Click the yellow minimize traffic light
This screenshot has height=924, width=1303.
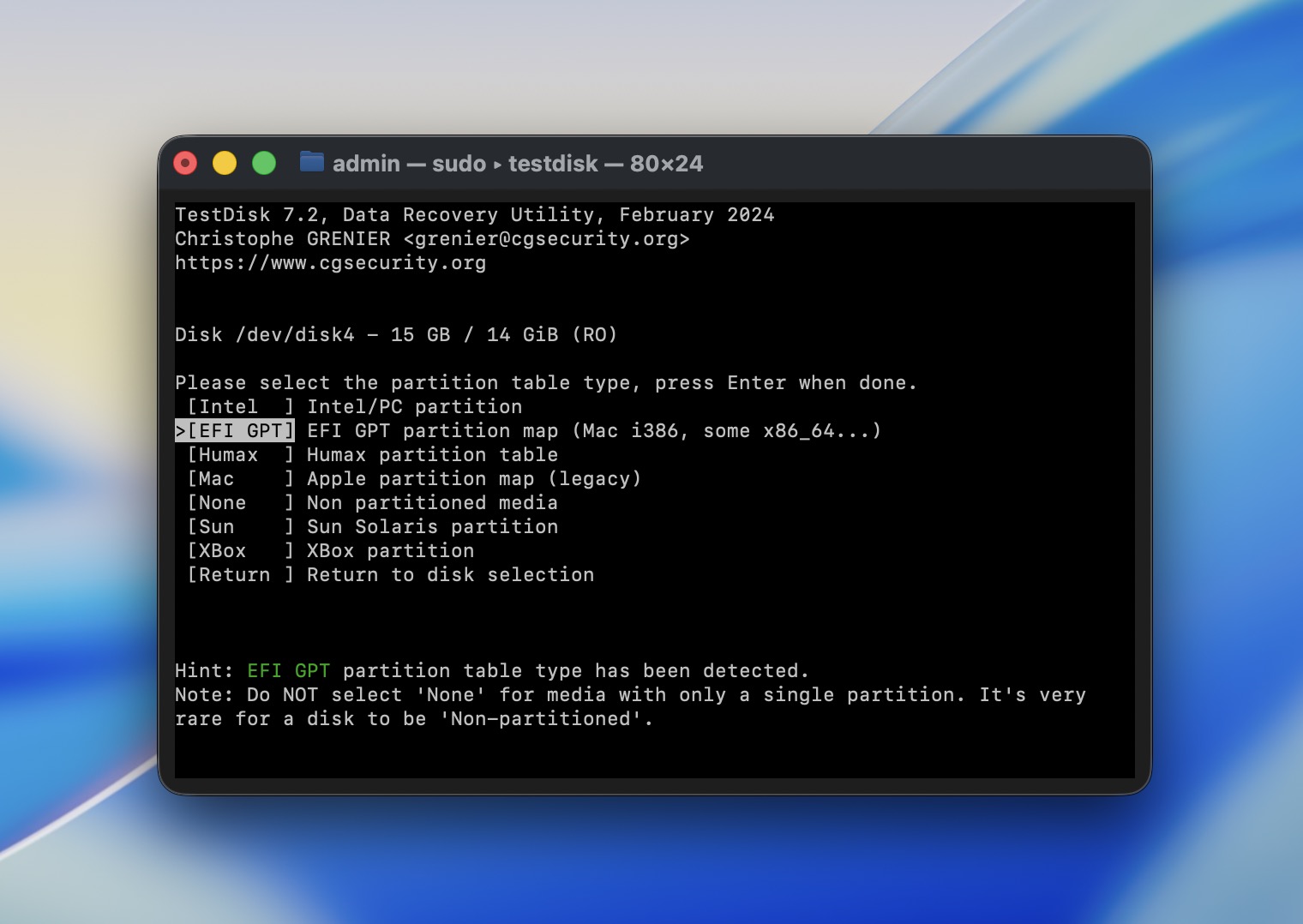224,163
